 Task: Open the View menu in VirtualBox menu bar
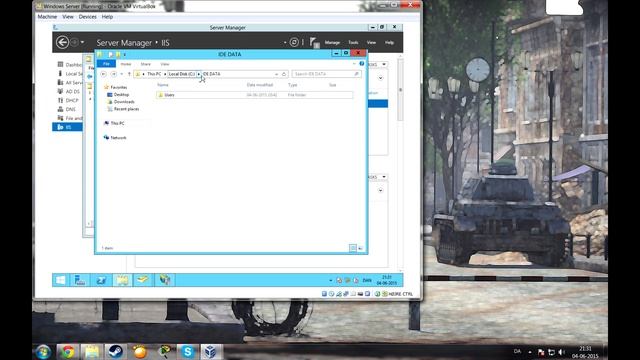click(x=68, y=17)
